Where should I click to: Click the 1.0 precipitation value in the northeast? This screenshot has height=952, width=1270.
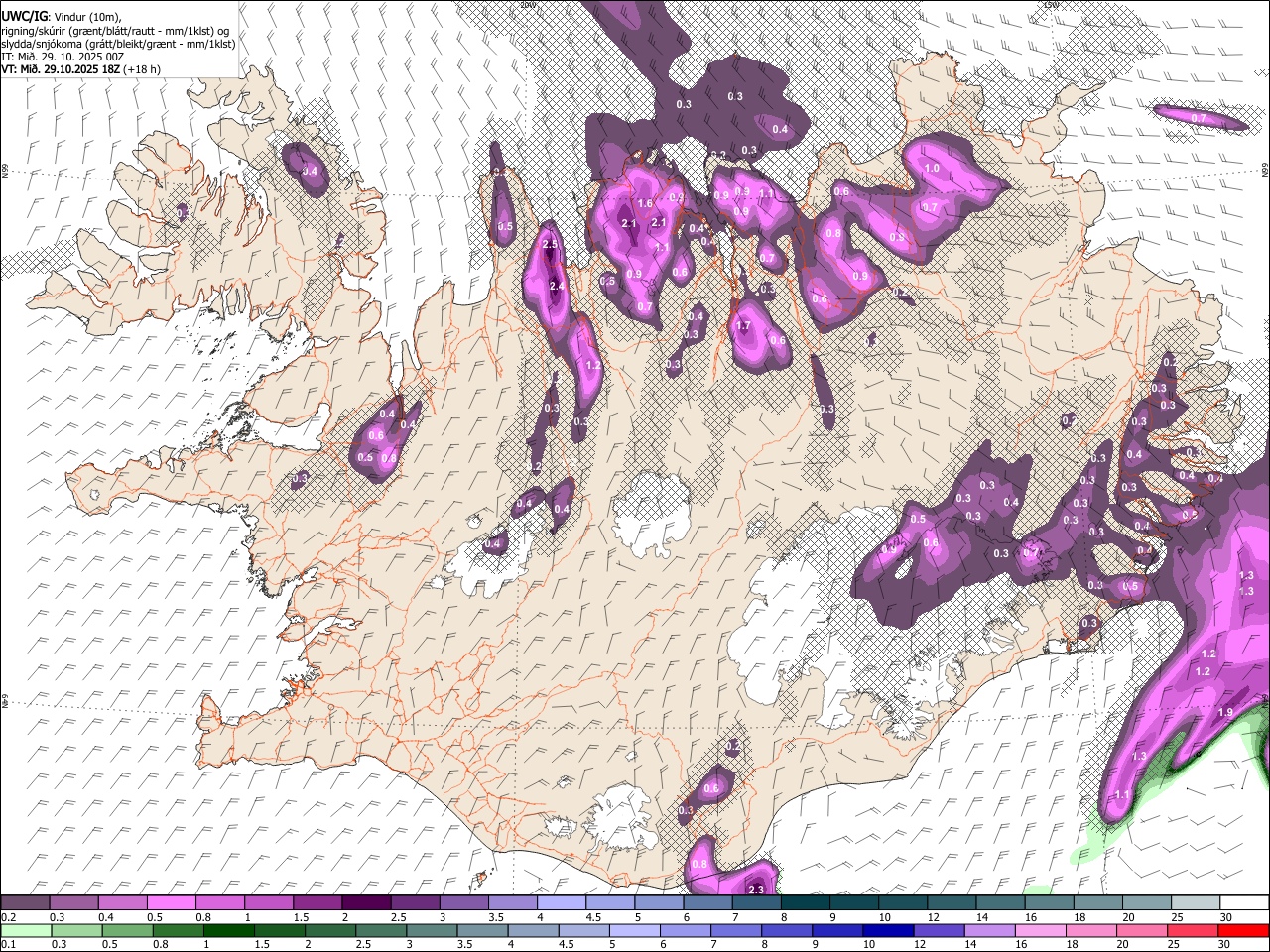pyautogui.click(x=932, y=169)
